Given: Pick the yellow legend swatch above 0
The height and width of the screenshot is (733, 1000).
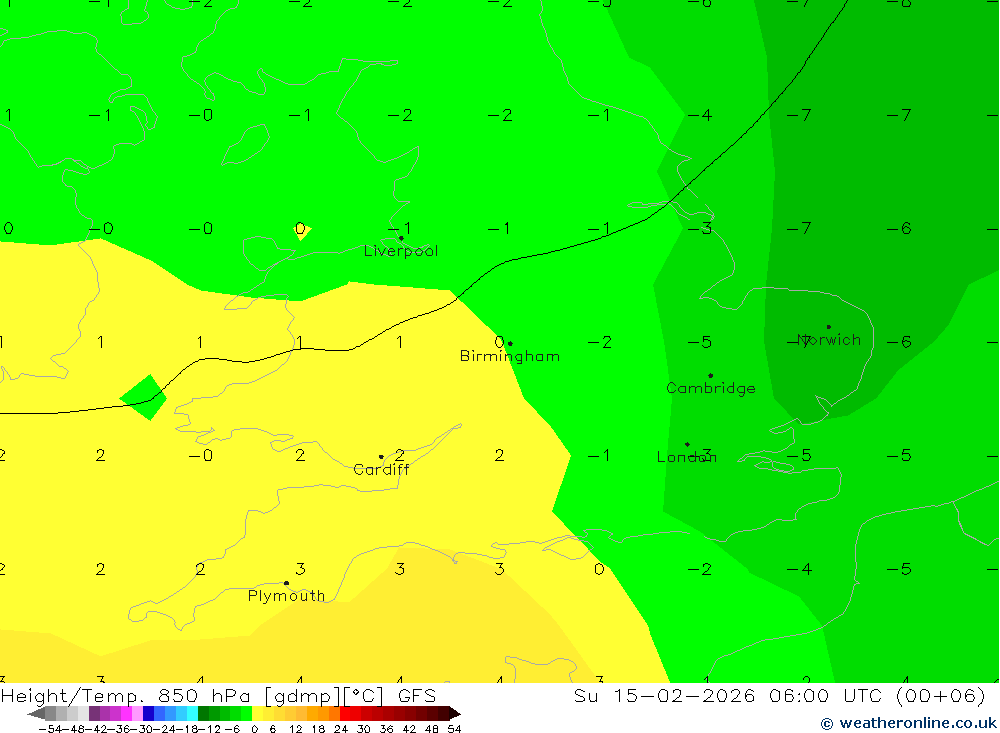Looking at the screenshot, I should pos(257,714).
